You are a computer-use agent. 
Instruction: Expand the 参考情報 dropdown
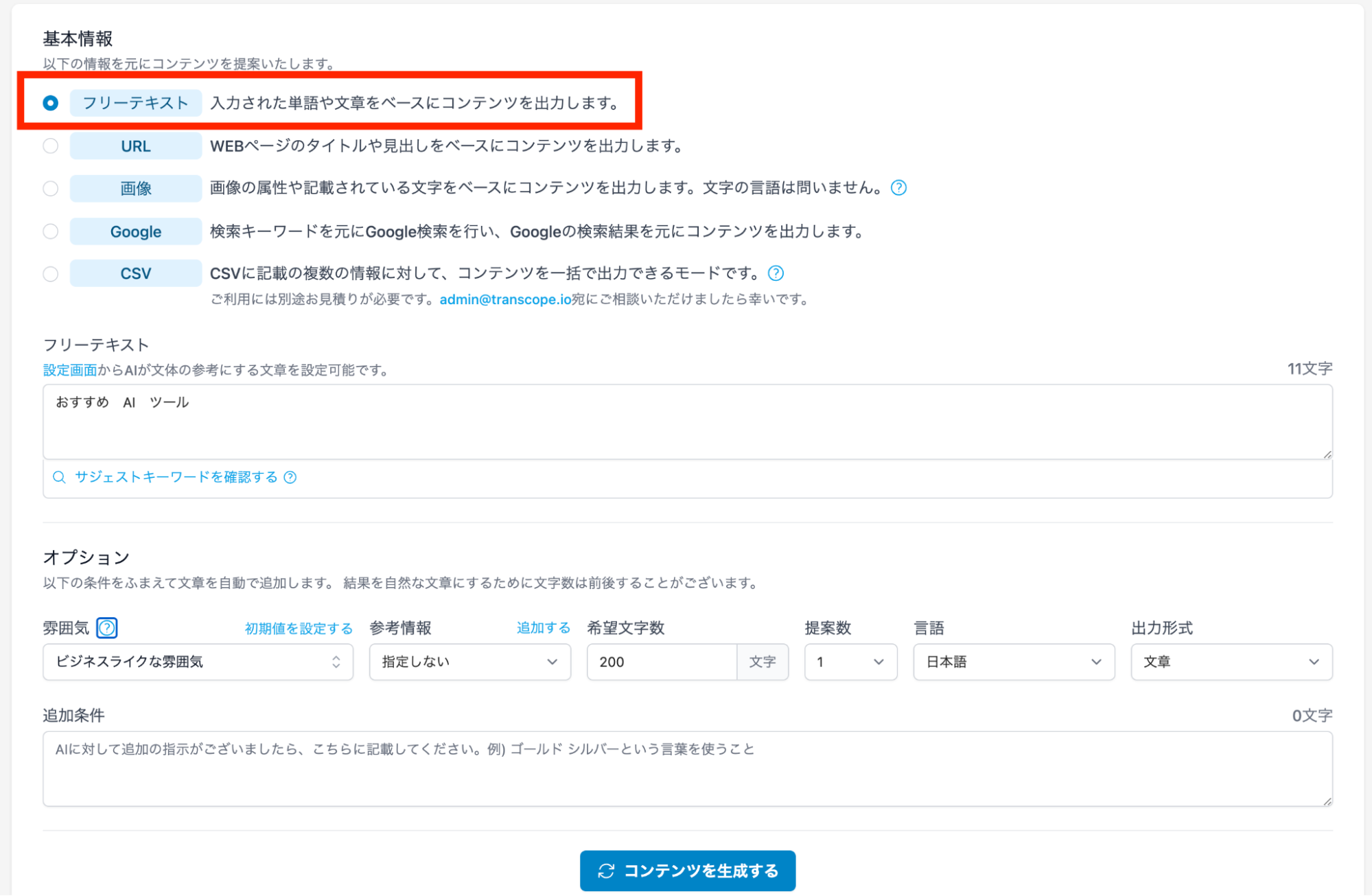point(469,662)
